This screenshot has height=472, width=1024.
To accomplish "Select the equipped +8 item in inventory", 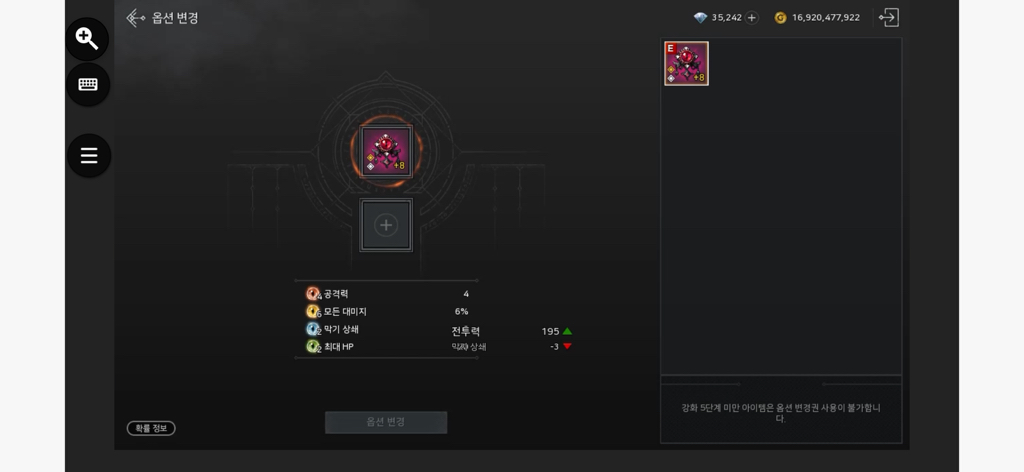I will point(686,63).
